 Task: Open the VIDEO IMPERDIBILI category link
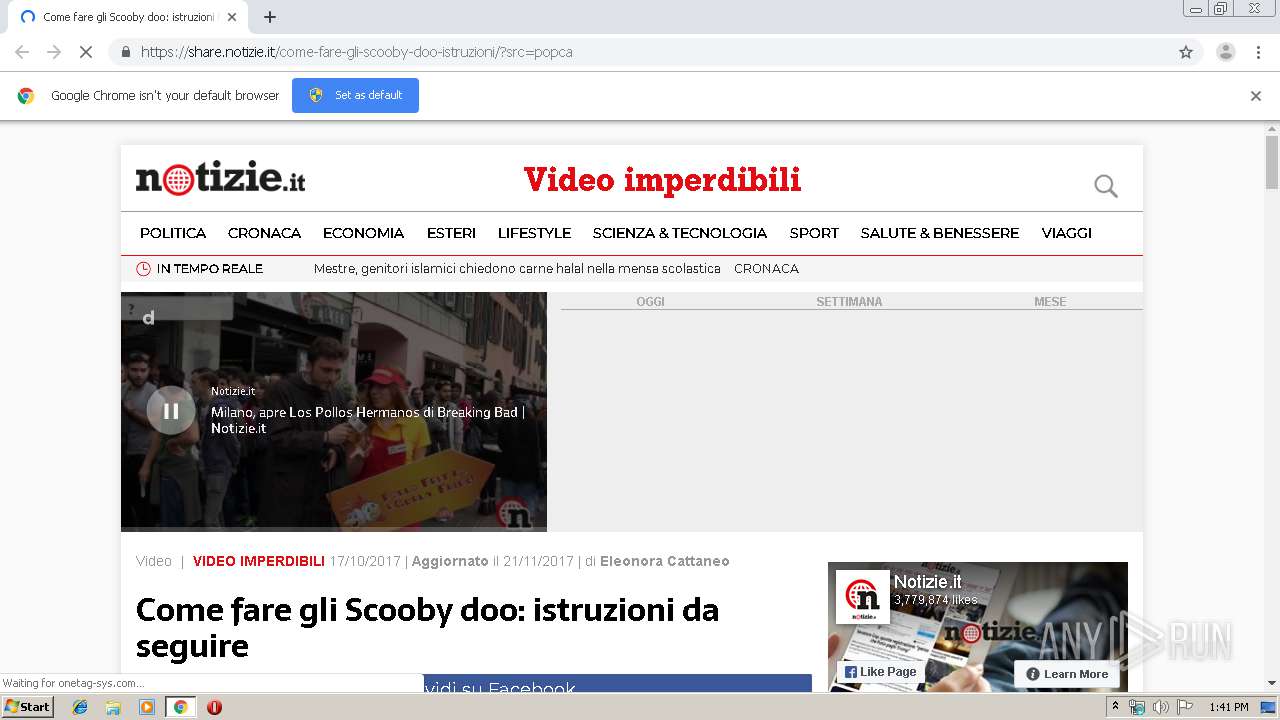point(259,561)
